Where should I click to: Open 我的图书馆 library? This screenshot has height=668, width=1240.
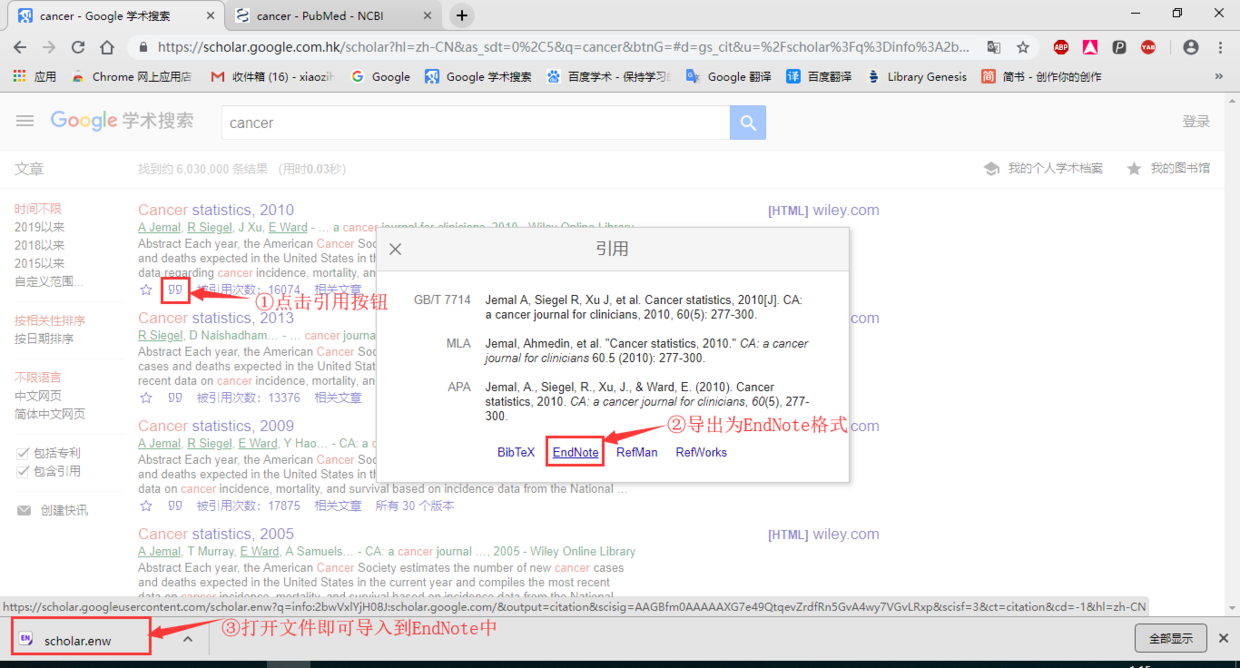pos(1167,168)
